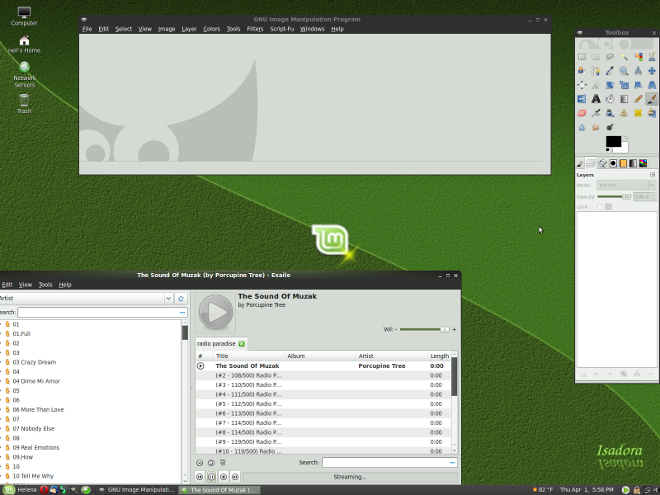660x495 pixels.
Task: Select the Free Select lasso tool
Action: (x=610, y=57)
